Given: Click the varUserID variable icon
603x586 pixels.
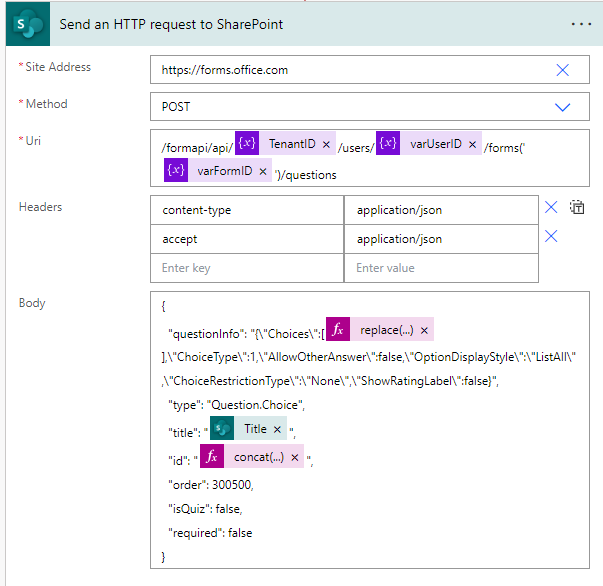Looking at the screenshot, I should (x=388, y=143).
